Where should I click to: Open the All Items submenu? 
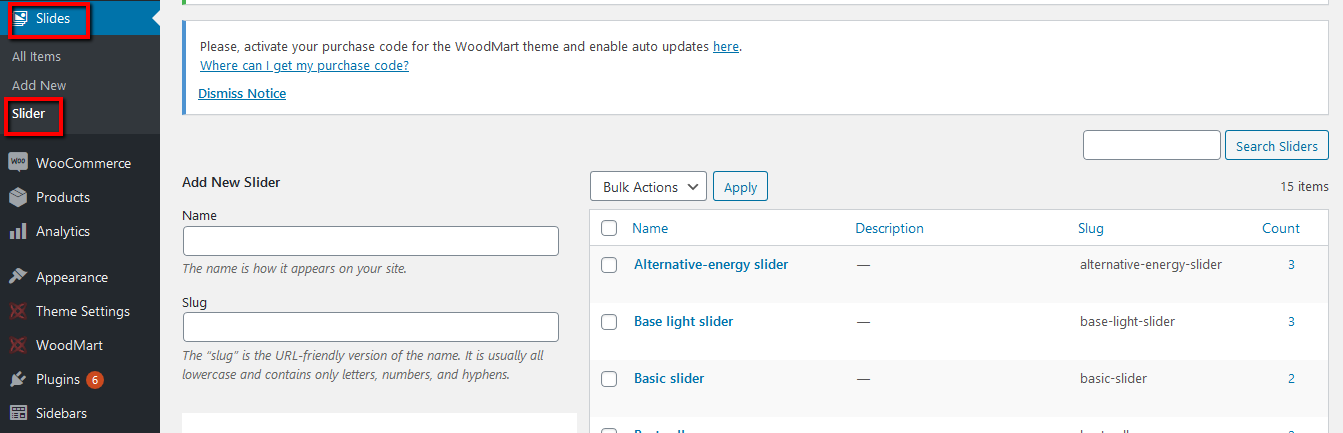click(x=36, y=57)
